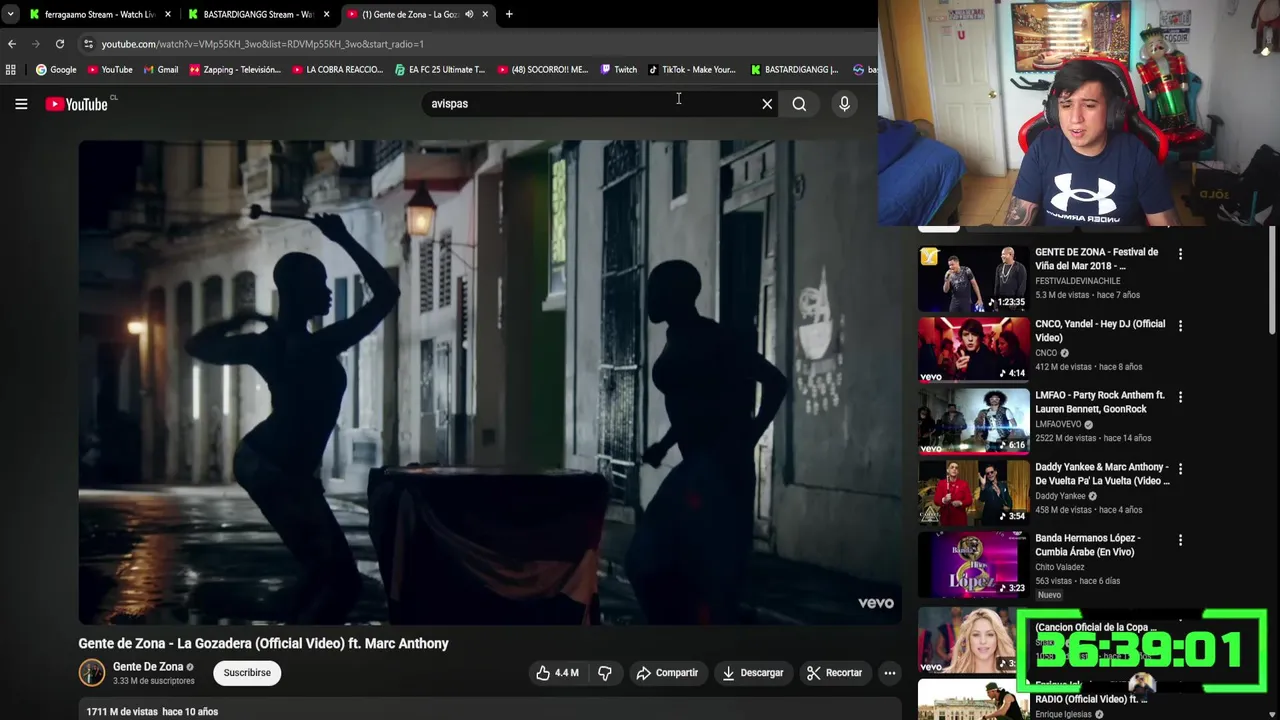Viewport: 1280px width, 720px height.
Task: Open options menu for De Vuelta Pa' La Vuelta
Action: tap(1180, 469)
